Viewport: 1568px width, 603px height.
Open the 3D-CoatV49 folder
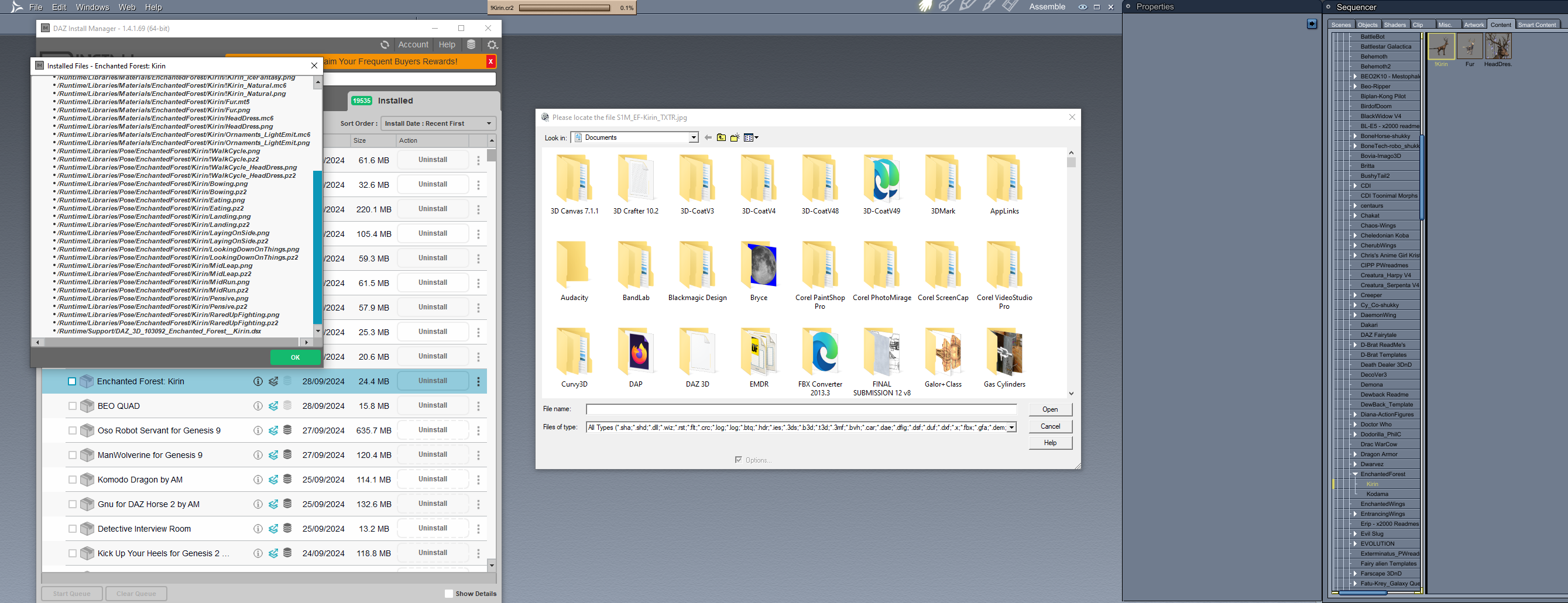point(881,185)
